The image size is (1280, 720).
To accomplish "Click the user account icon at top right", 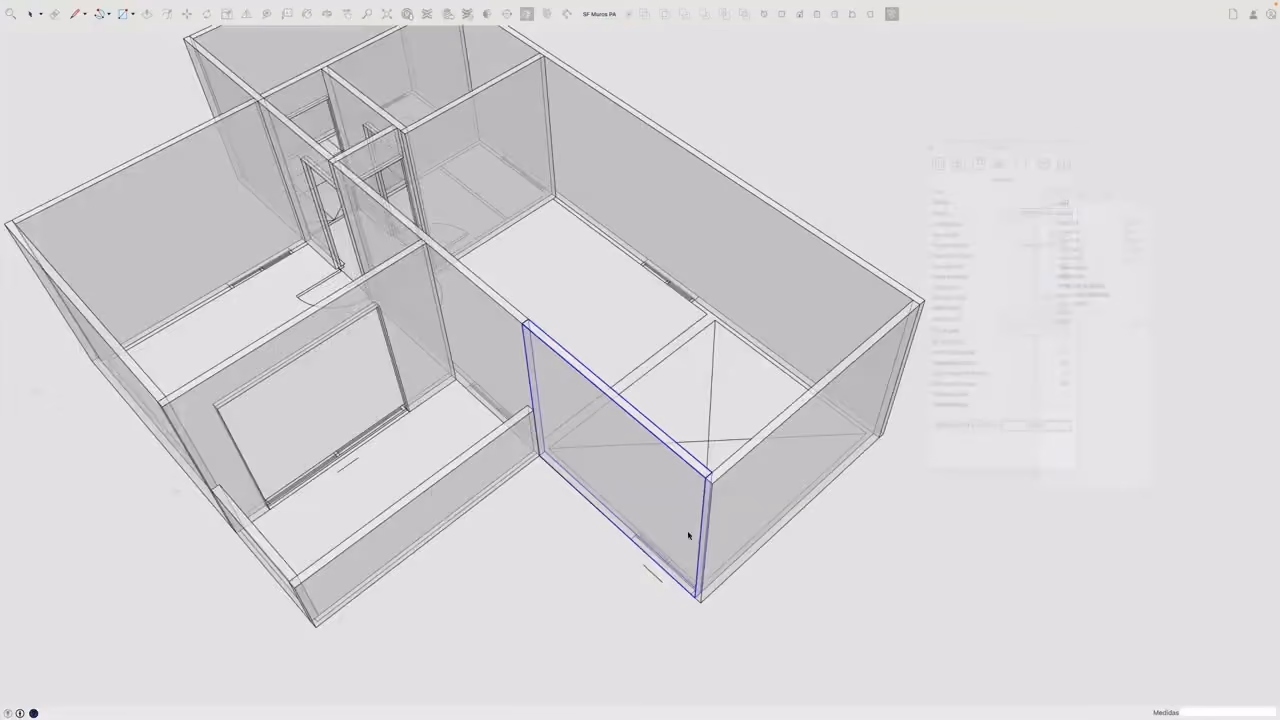I will pyautogui.click(x=1253, y=14).
